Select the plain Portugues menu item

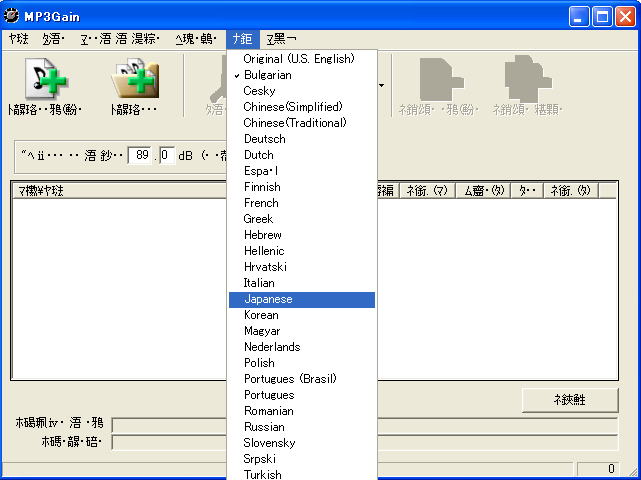302,395
